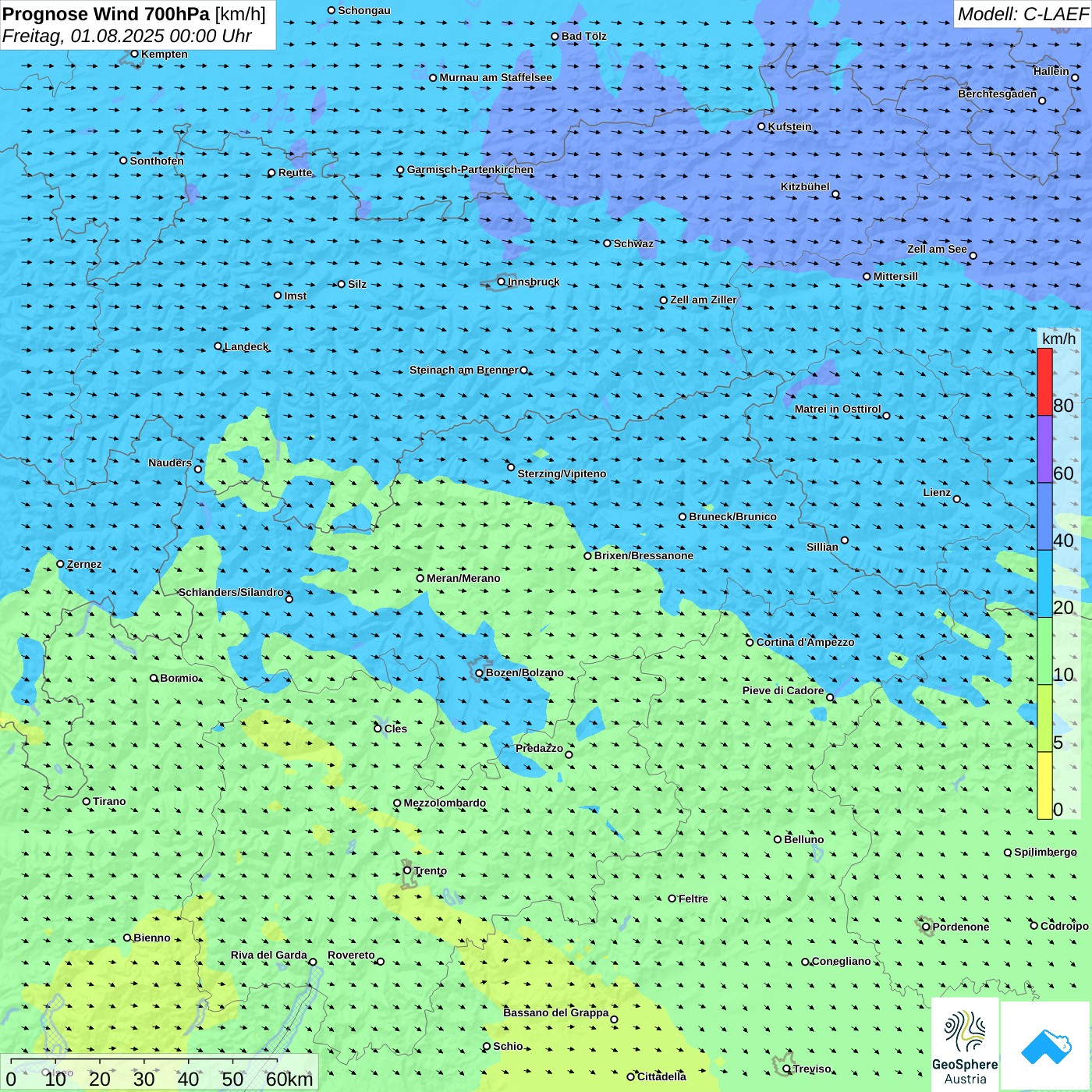This screenshot has height=1092, width=1092.
Task: Click the 'Cortina d'Ampezzo' label
Action: pos(805,642)
